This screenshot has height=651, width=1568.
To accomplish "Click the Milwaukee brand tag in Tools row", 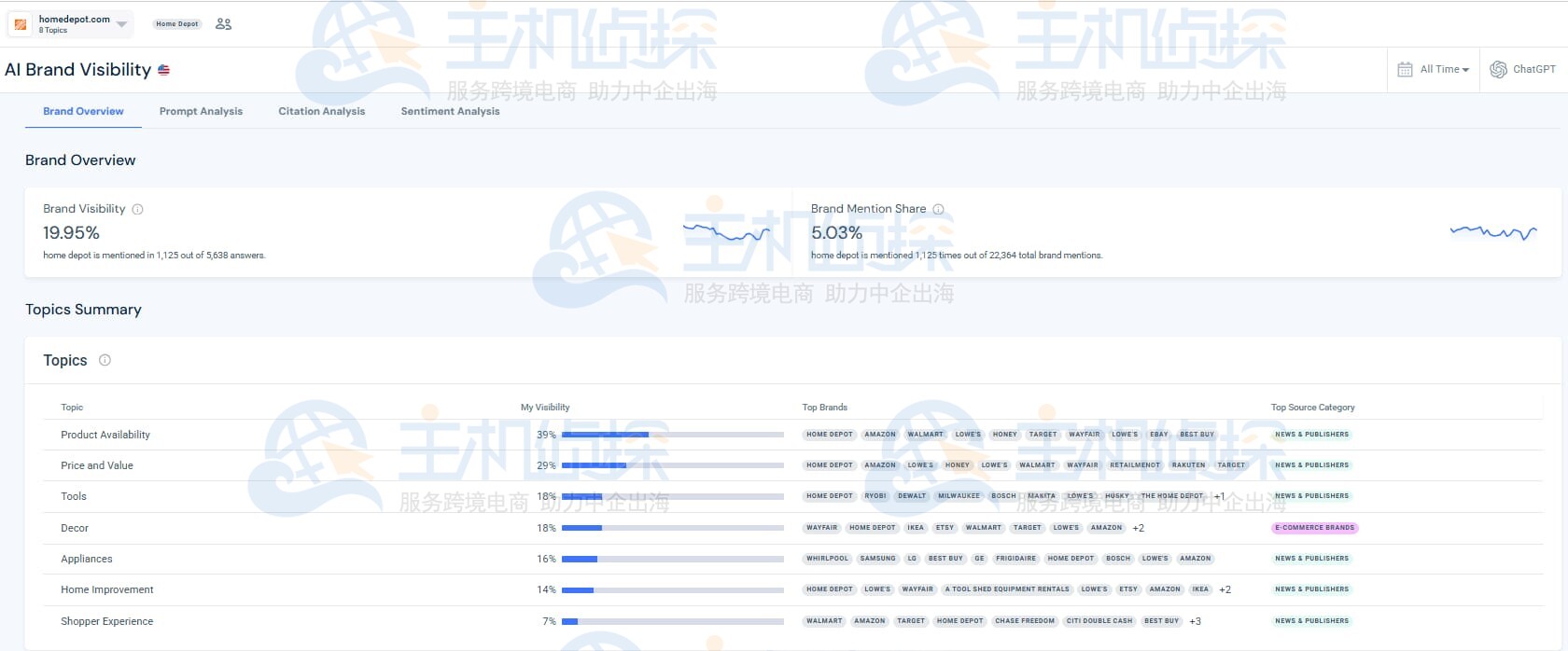I will point(959,496).
